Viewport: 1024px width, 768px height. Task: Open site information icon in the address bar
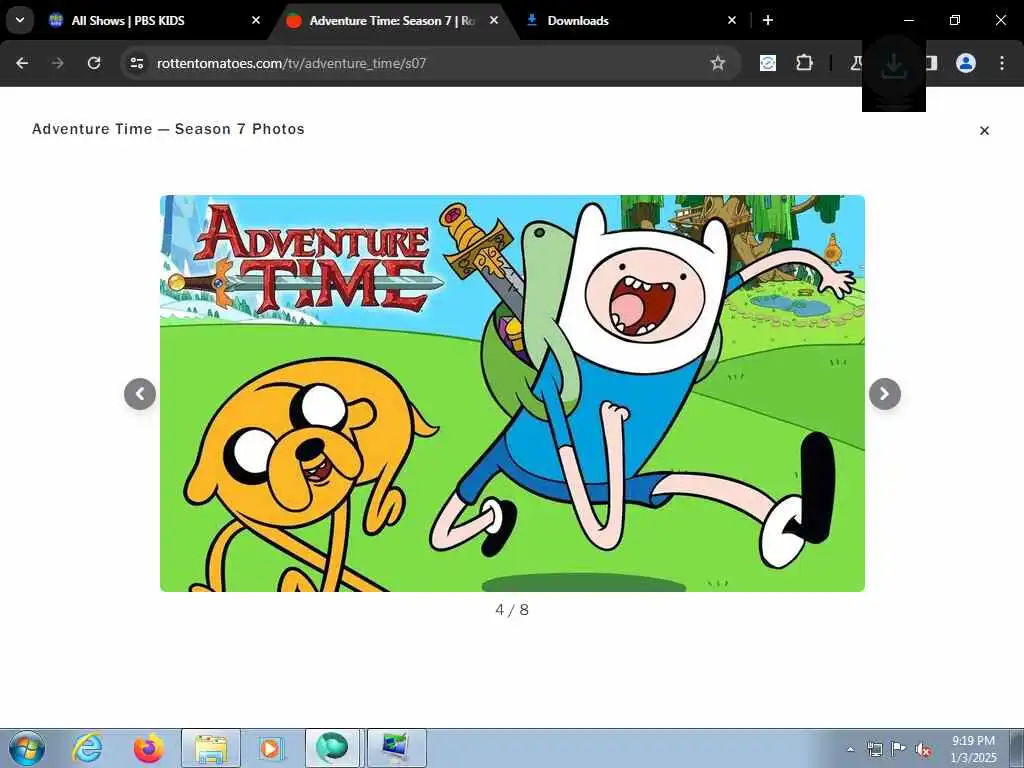(136, 63)
